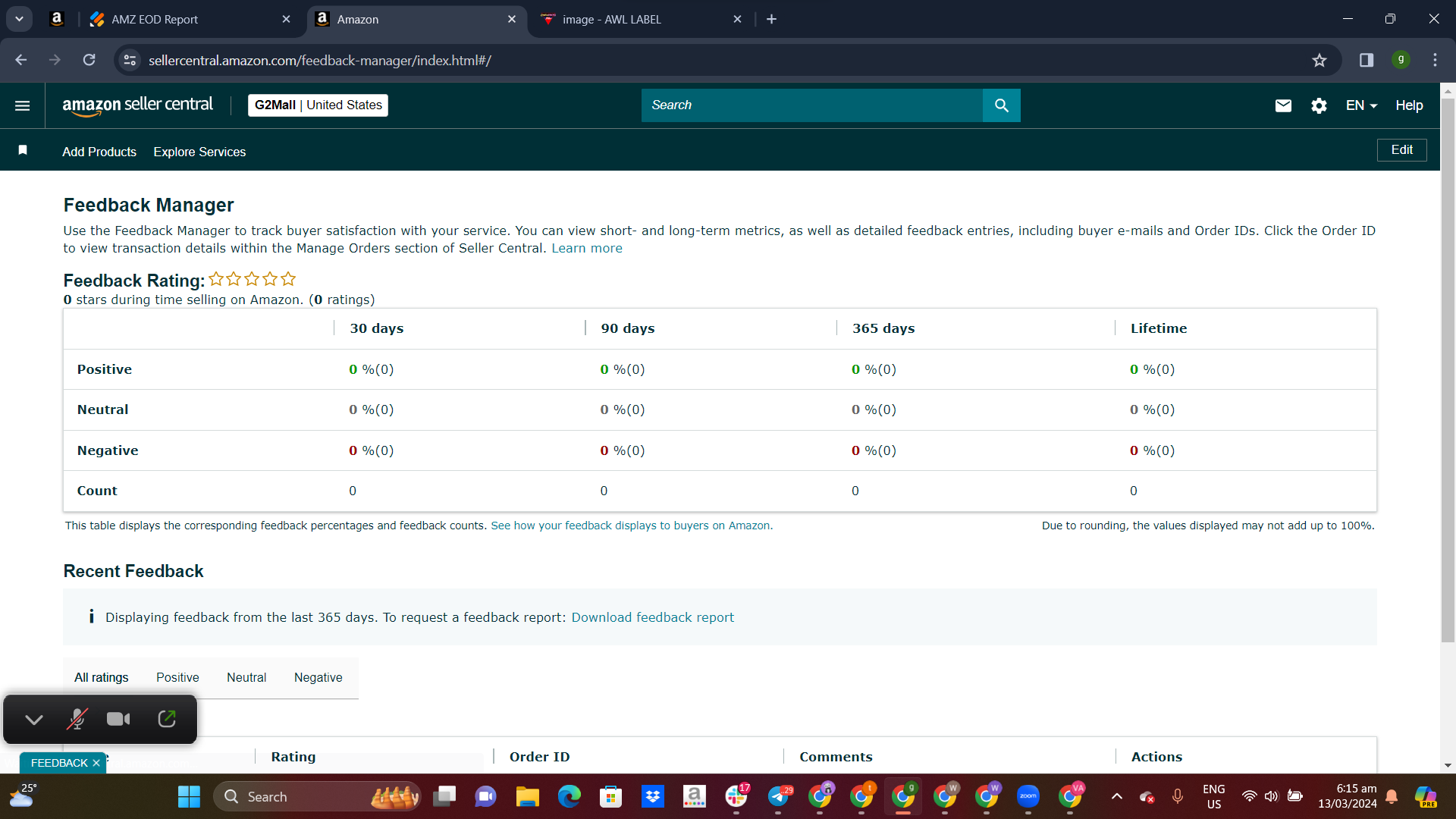Click the pinned Amazon tab icon
The width and height of the screenshot is (1456, 819).
[x=56, y=19]
